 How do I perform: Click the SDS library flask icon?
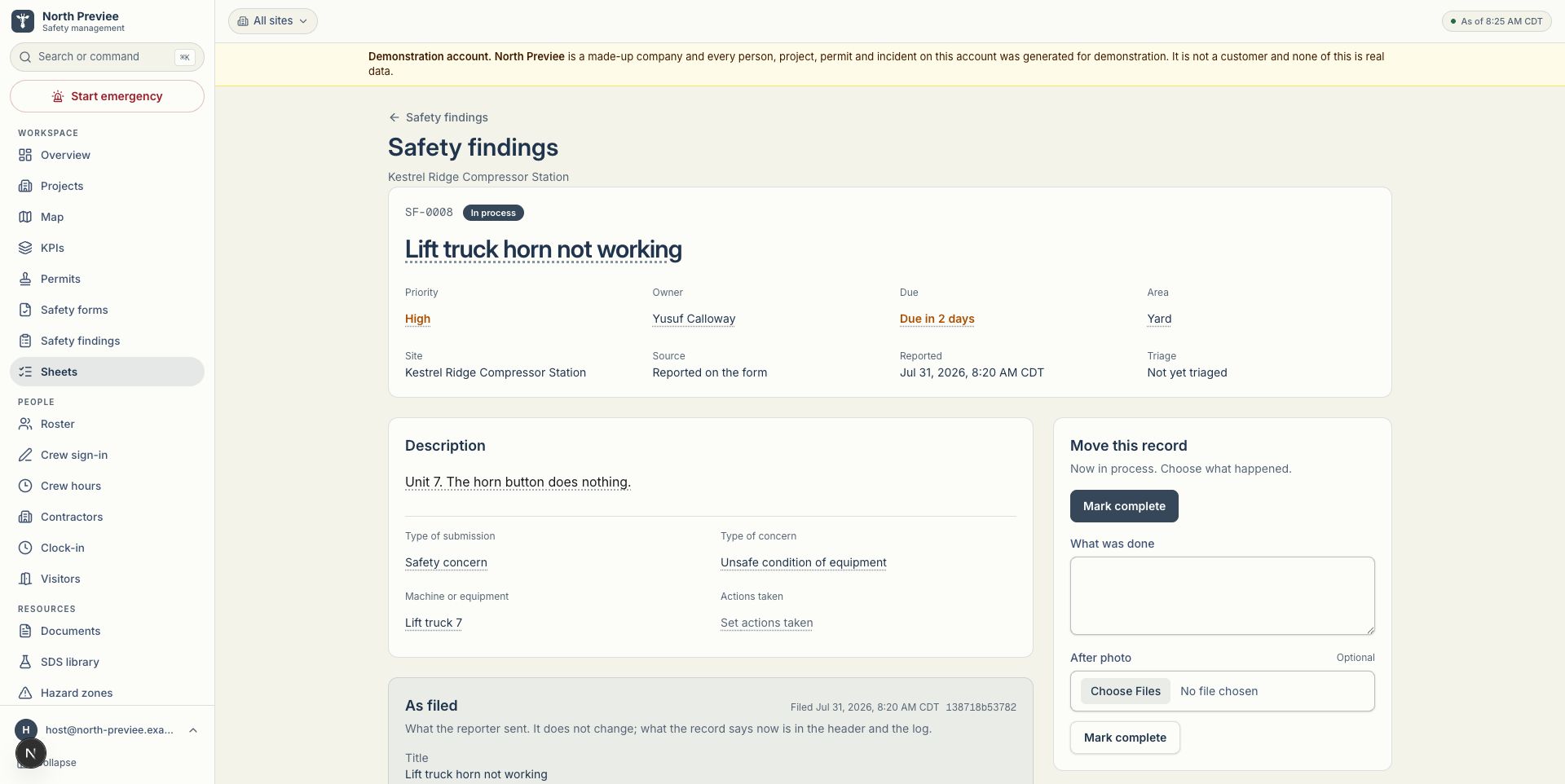pyautogui.click(x=25, y=662)
